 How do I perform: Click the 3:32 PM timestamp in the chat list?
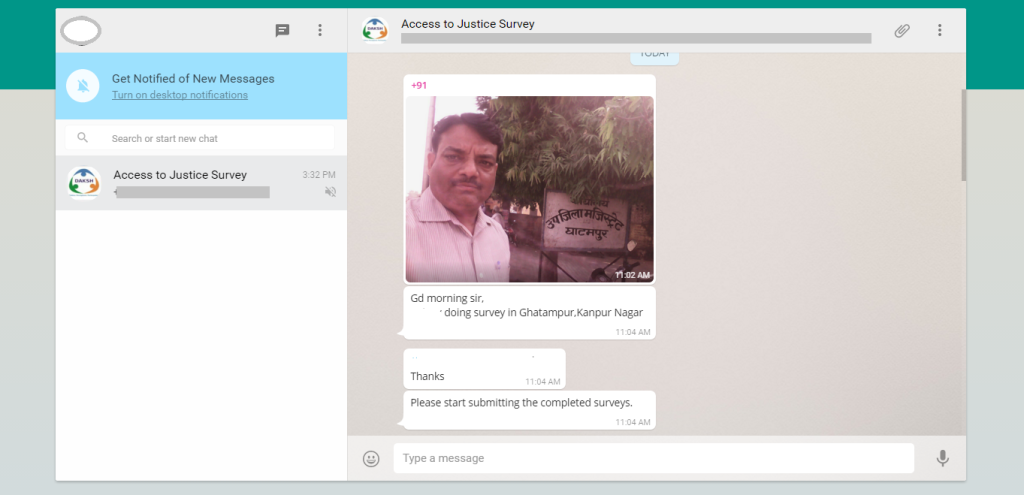[x=319, y=174]
